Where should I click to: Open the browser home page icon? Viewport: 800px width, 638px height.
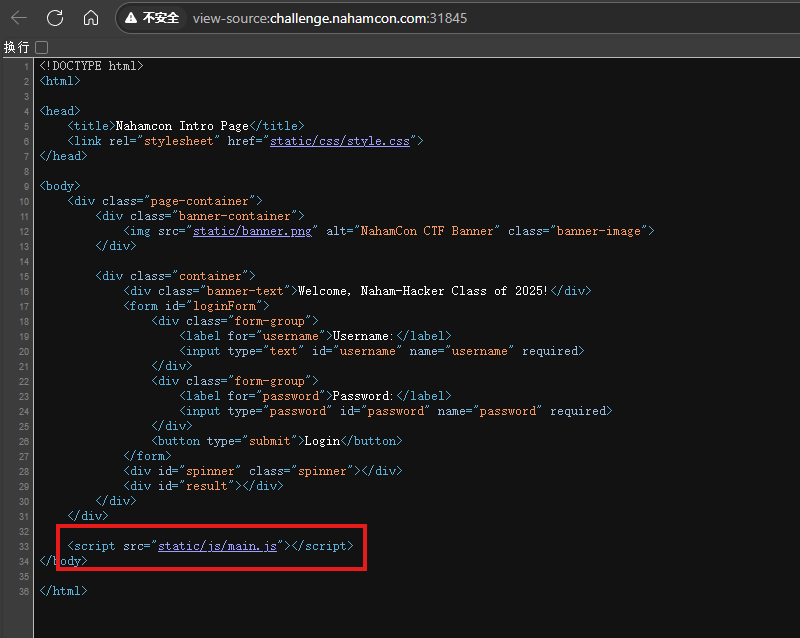[91, 18]
